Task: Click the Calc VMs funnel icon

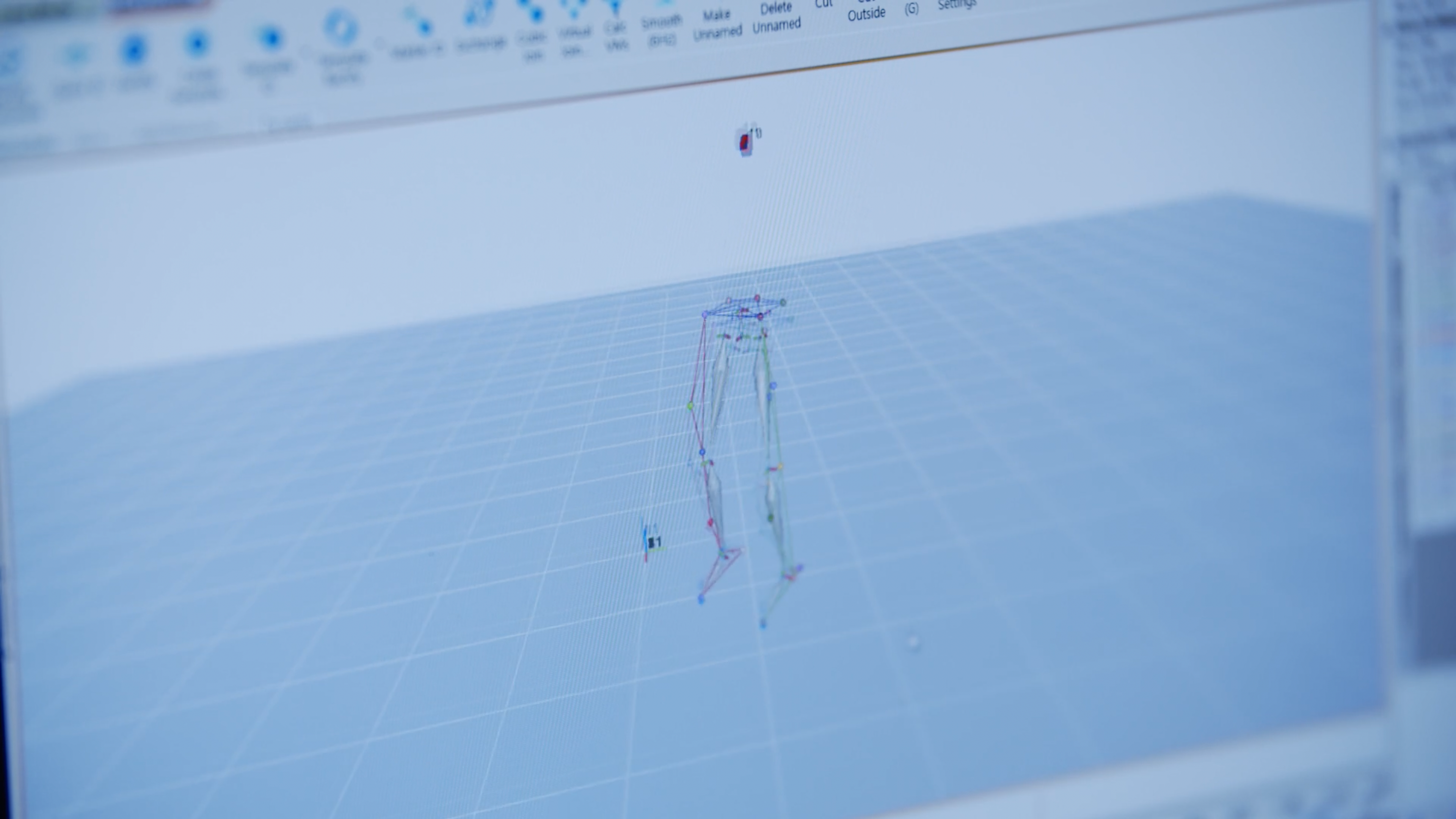Action: (x=615, y=8)
